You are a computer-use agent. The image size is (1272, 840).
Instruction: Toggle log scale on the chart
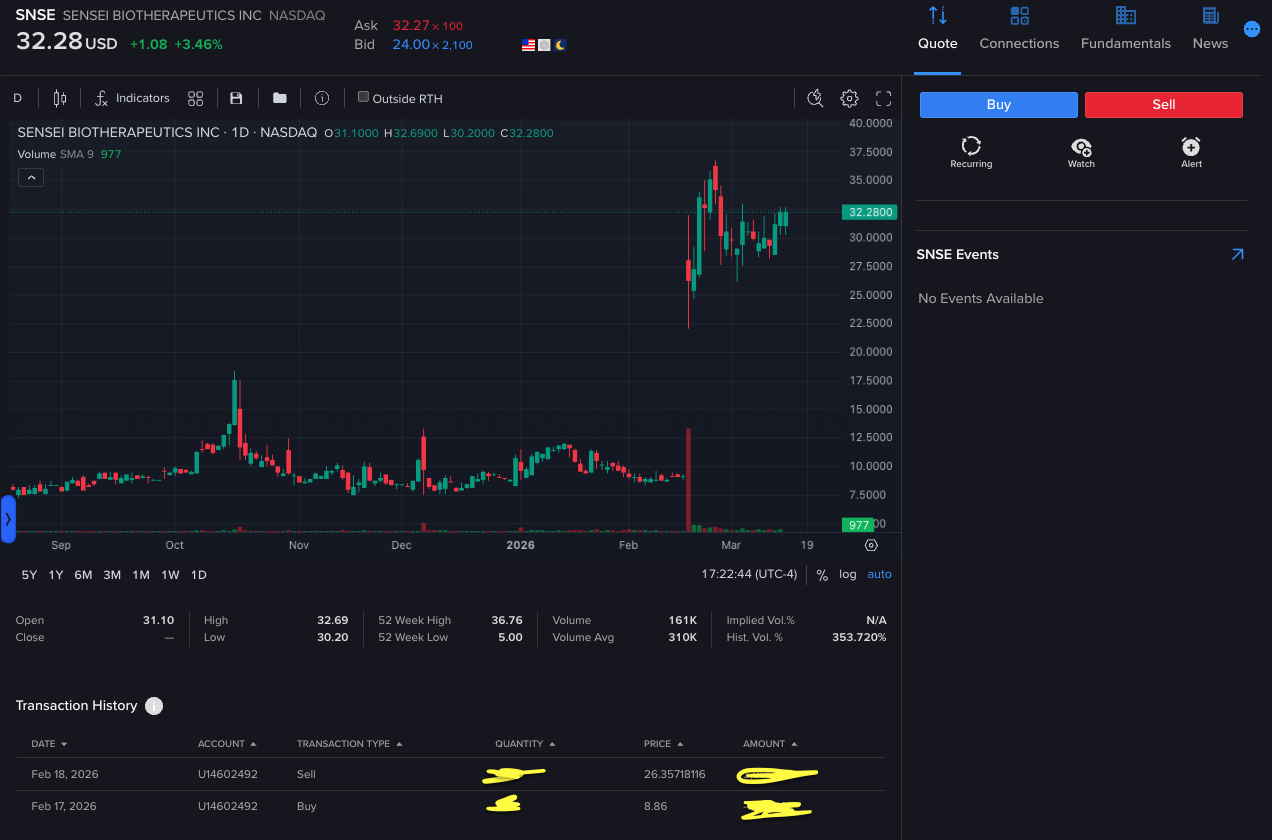click(x=847, y=575)
